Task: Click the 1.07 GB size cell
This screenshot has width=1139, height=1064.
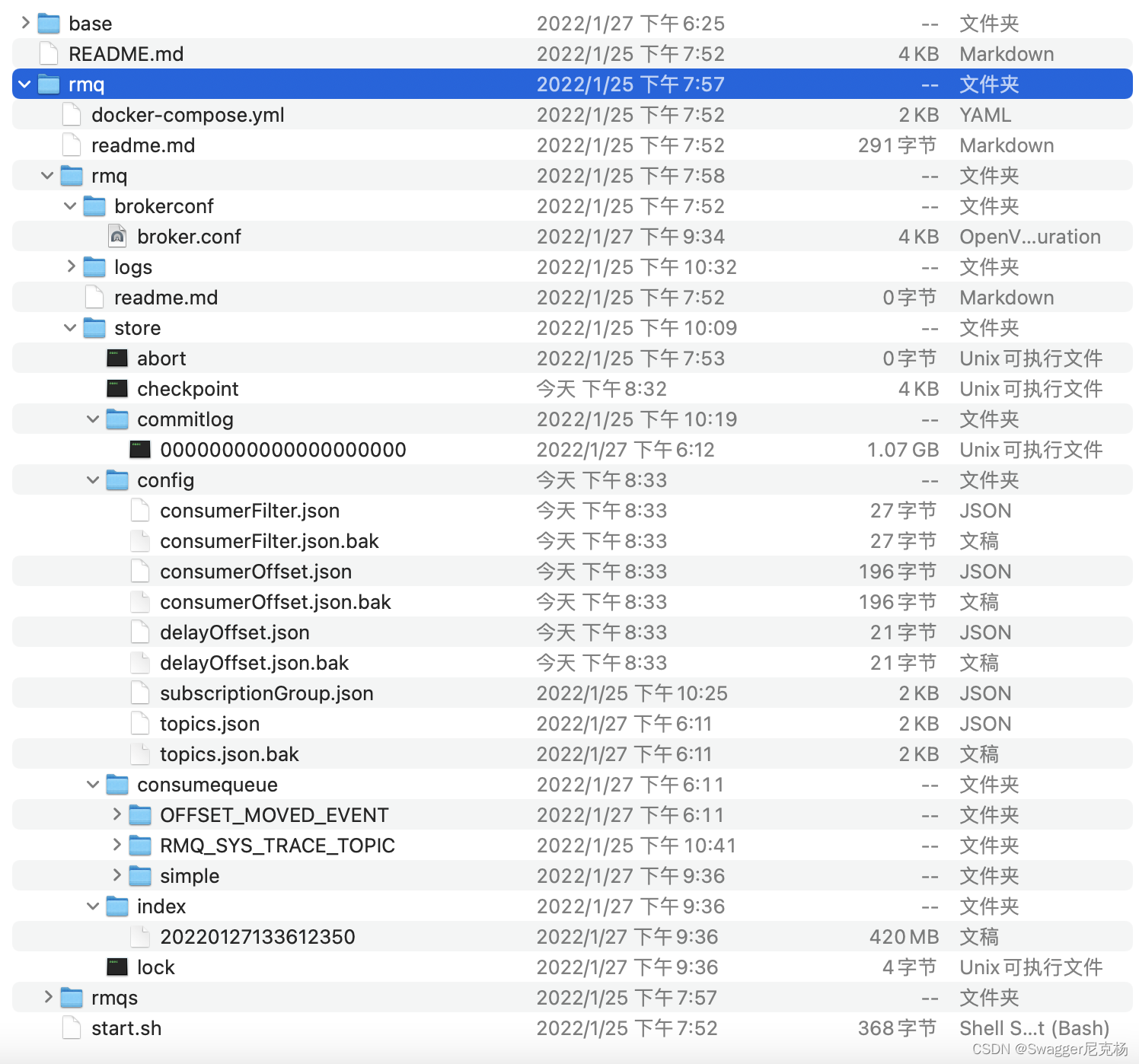Action: (x=903, y=449)
